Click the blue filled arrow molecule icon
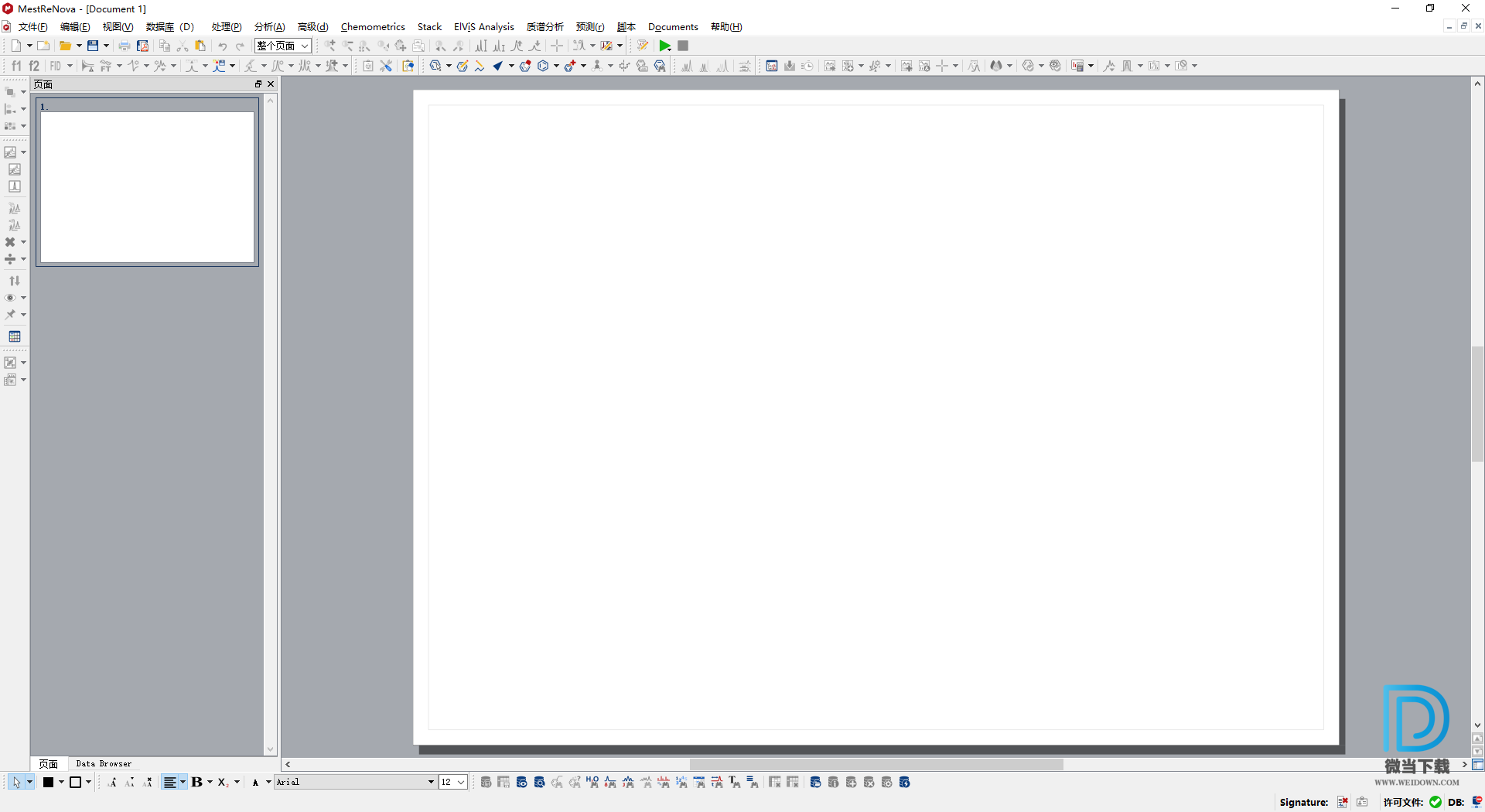 pos(498,66)
